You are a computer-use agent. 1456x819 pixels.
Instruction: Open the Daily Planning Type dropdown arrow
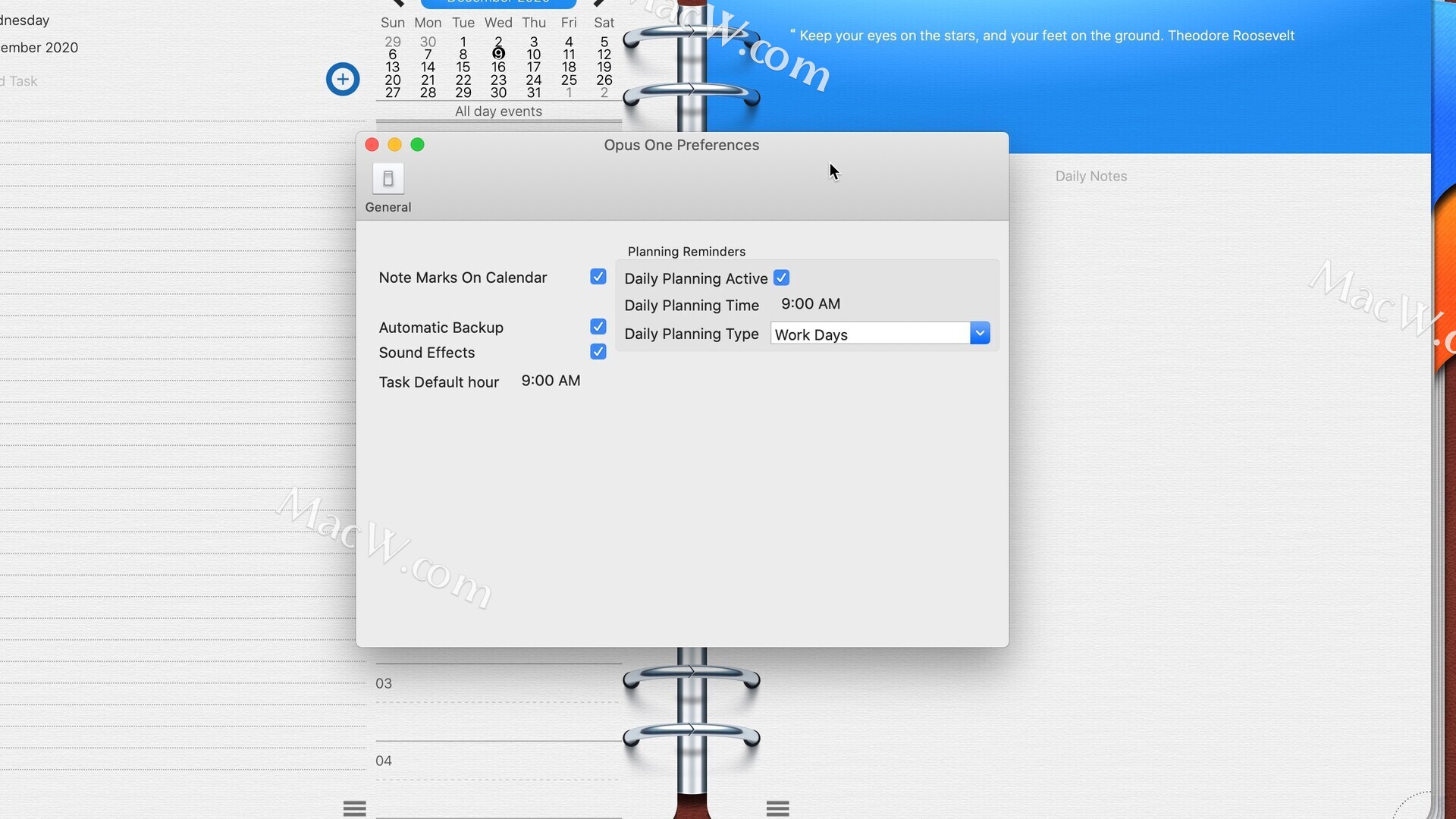[980, 333]
